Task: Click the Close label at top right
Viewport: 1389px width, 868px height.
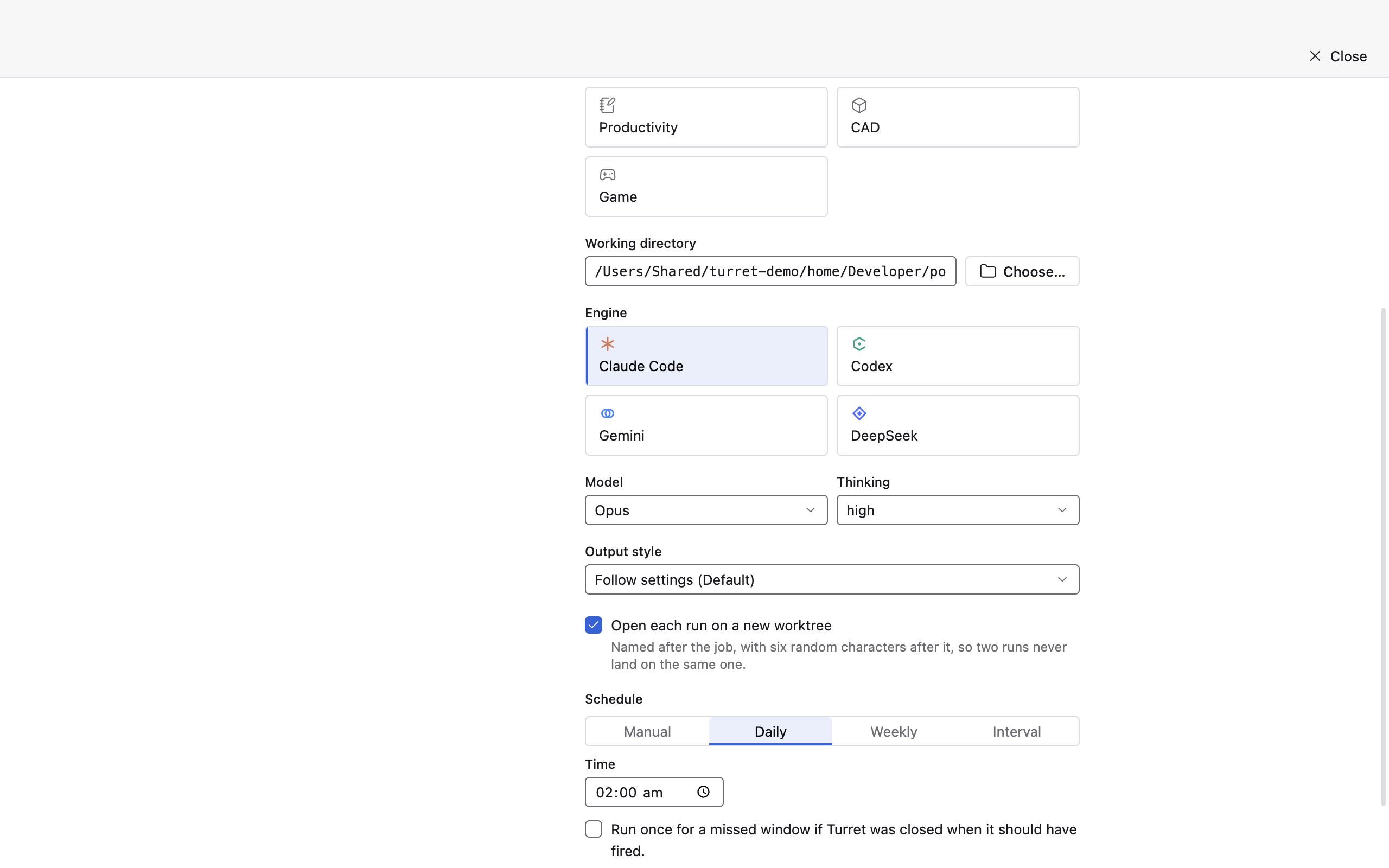Action: (1348, 56)
